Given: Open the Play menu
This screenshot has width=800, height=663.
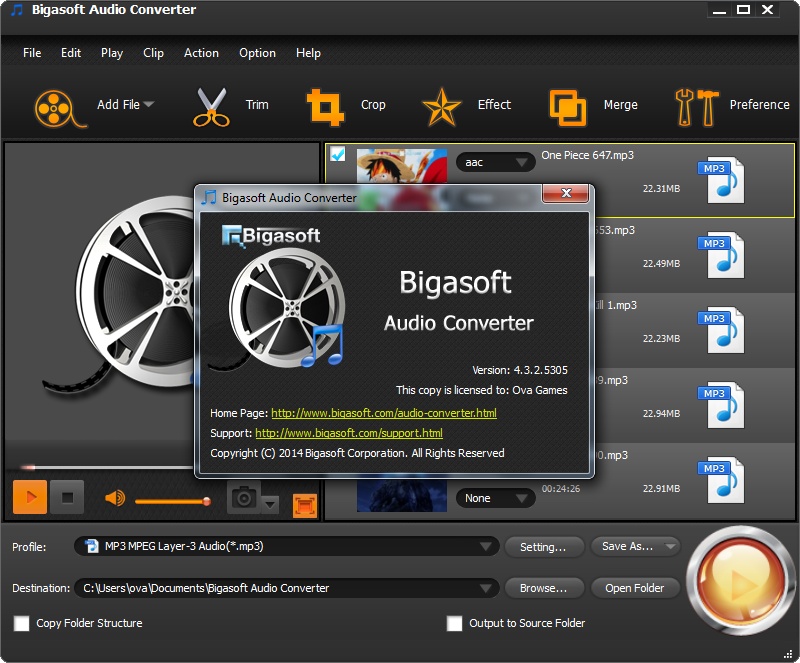Looking at the screenshot, I should click(112, 53).
